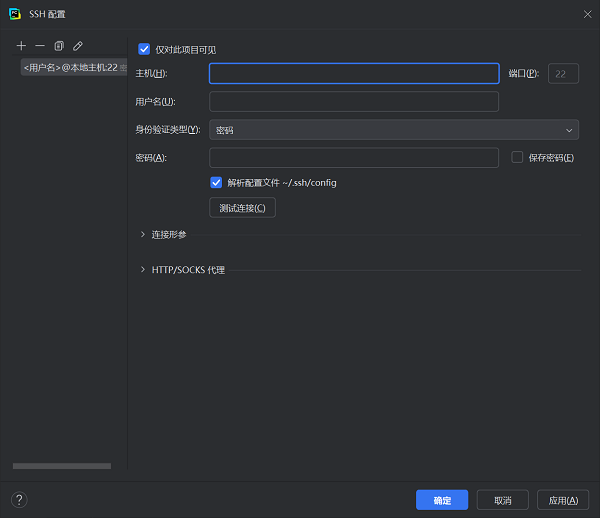
Task: Close the SSH 配置 dialog window
Action: click(586, 12)
